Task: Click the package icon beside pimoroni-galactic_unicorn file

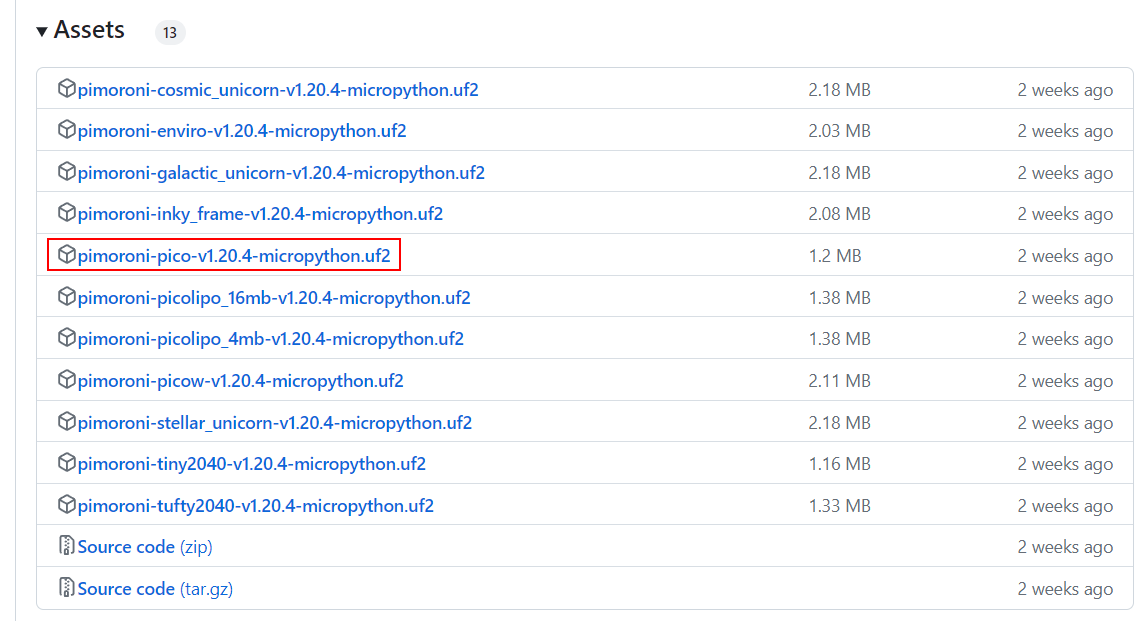Action: [x=67, y=172]
